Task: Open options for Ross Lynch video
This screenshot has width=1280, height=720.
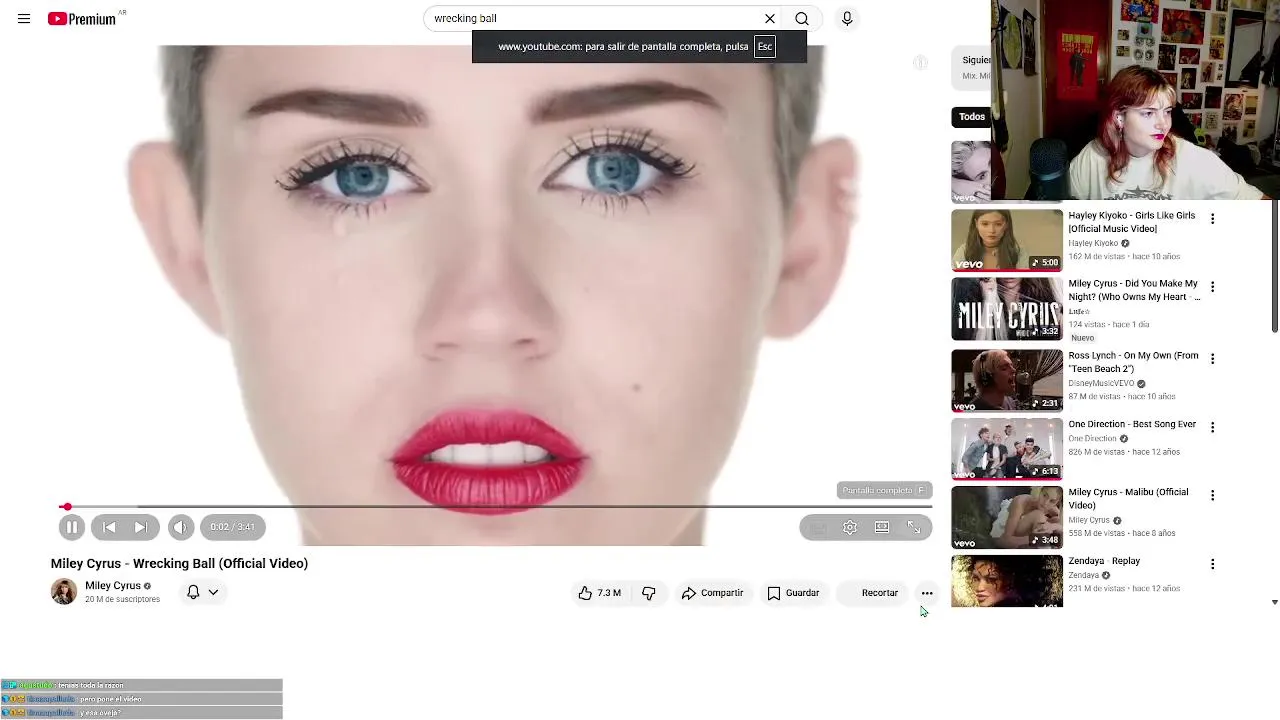Action: click(x=1213, y=359)
